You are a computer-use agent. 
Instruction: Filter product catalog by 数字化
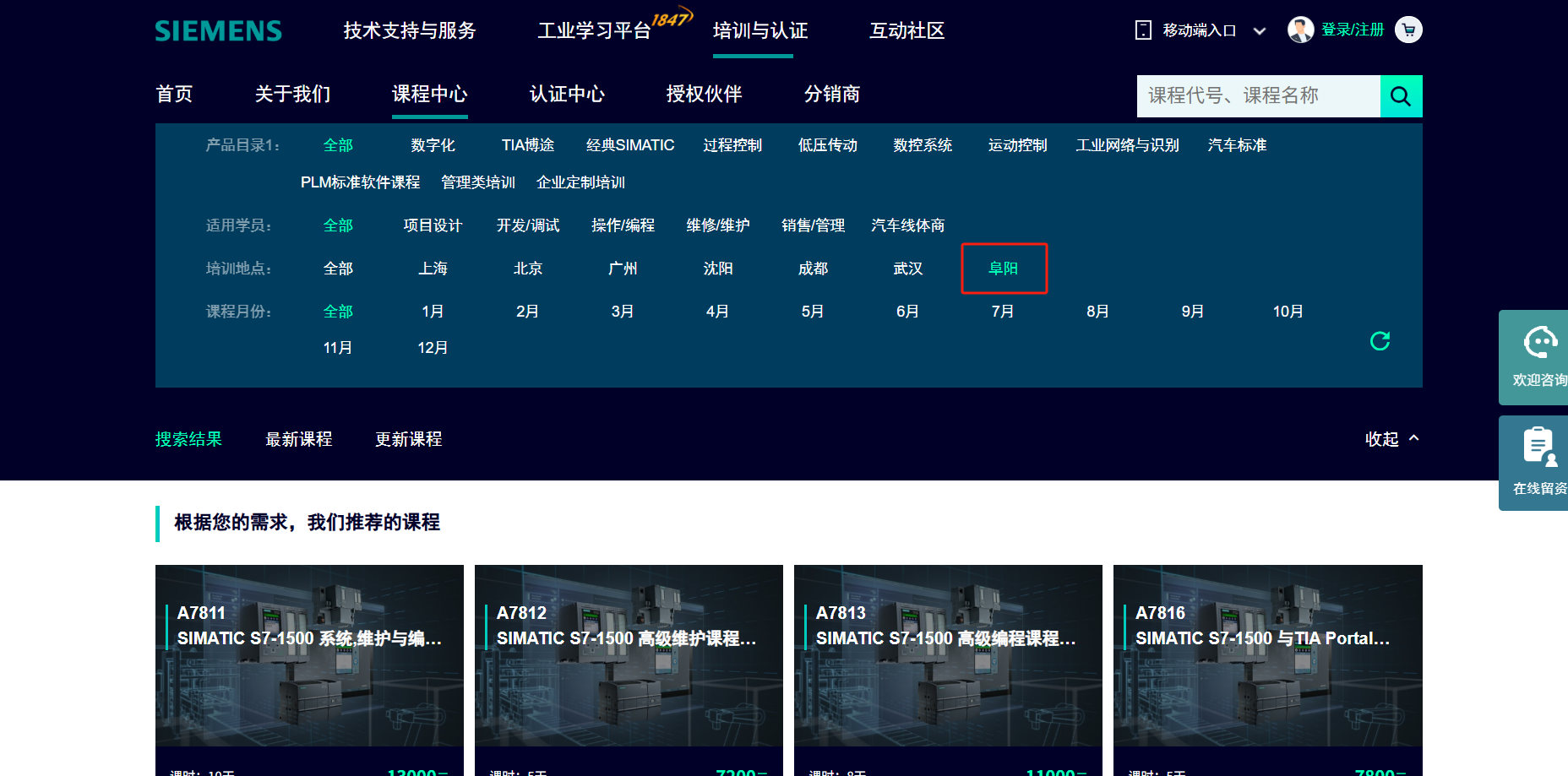point(433,145)
